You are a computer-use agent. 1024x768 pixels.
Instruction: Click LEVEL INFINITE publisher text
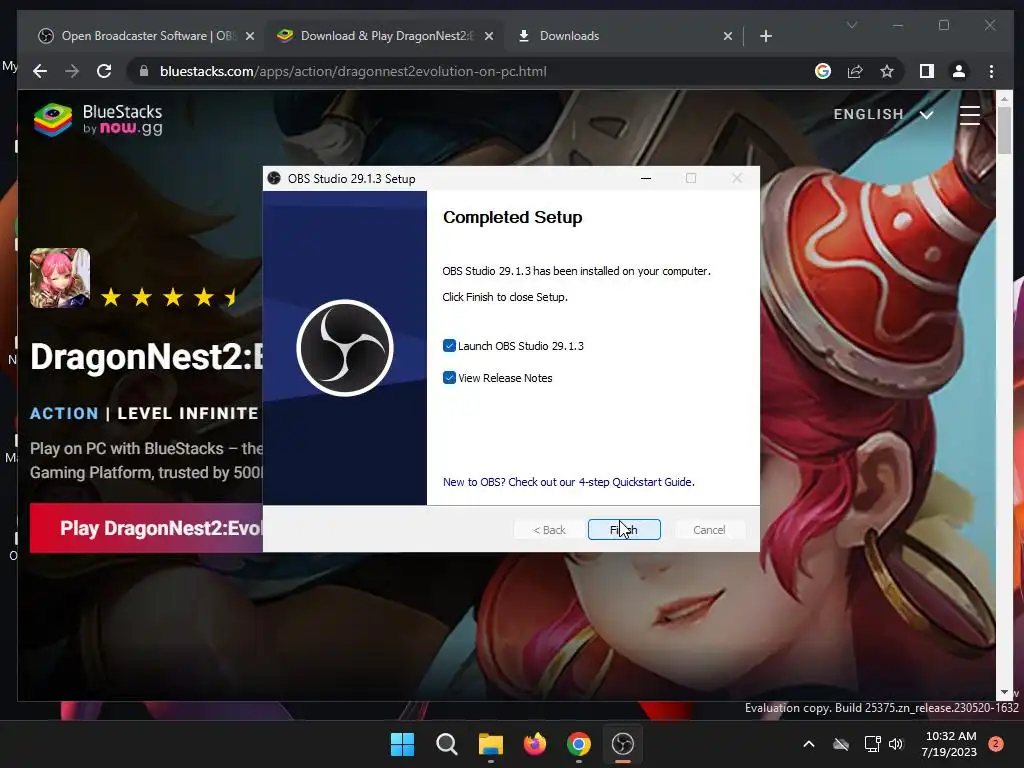[x=188, y=413]
